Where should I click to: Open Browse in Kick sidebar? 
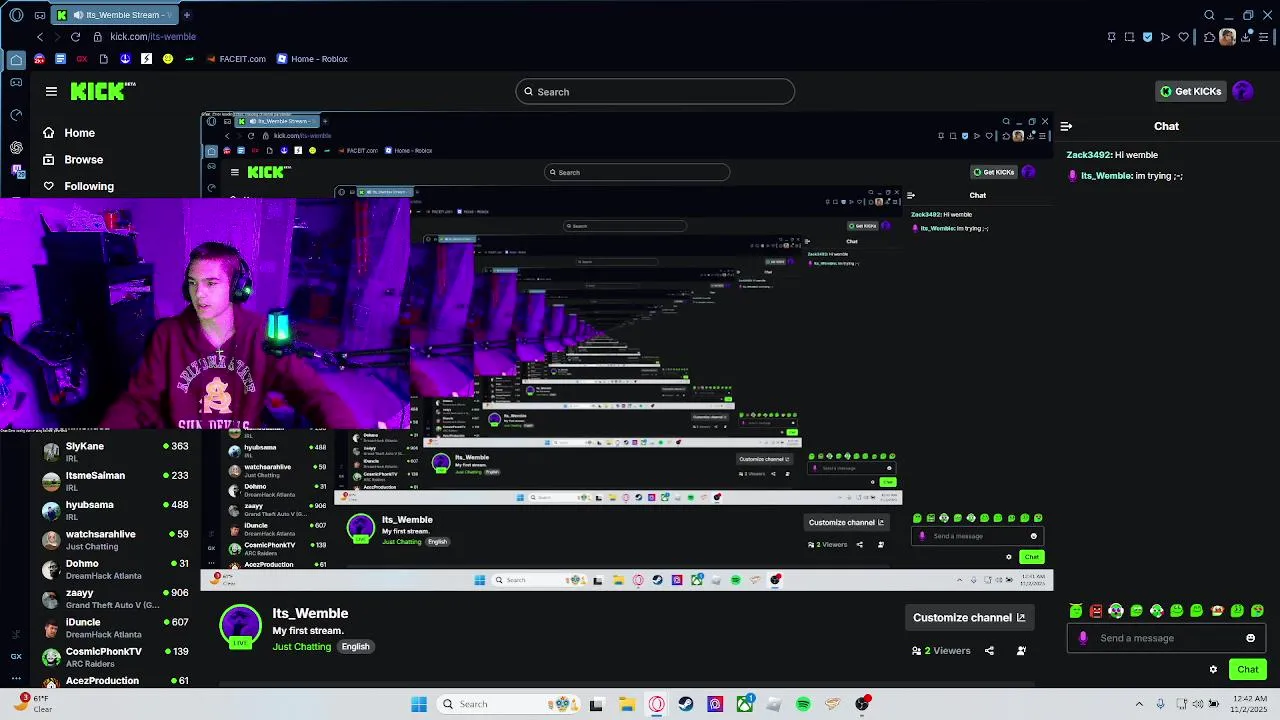(73, 160)
